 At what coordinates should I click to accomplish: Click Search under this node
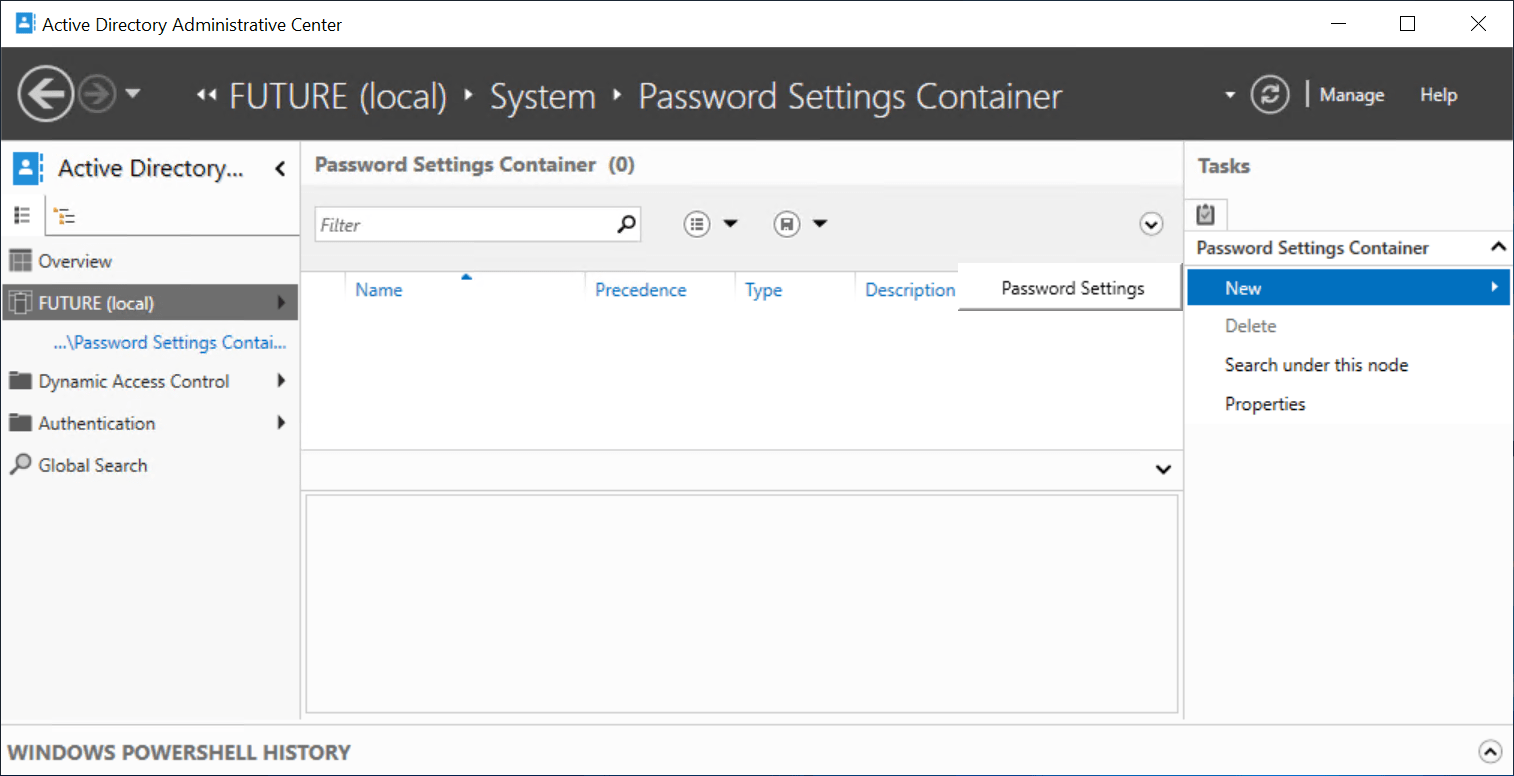(x=1316, y=365)
